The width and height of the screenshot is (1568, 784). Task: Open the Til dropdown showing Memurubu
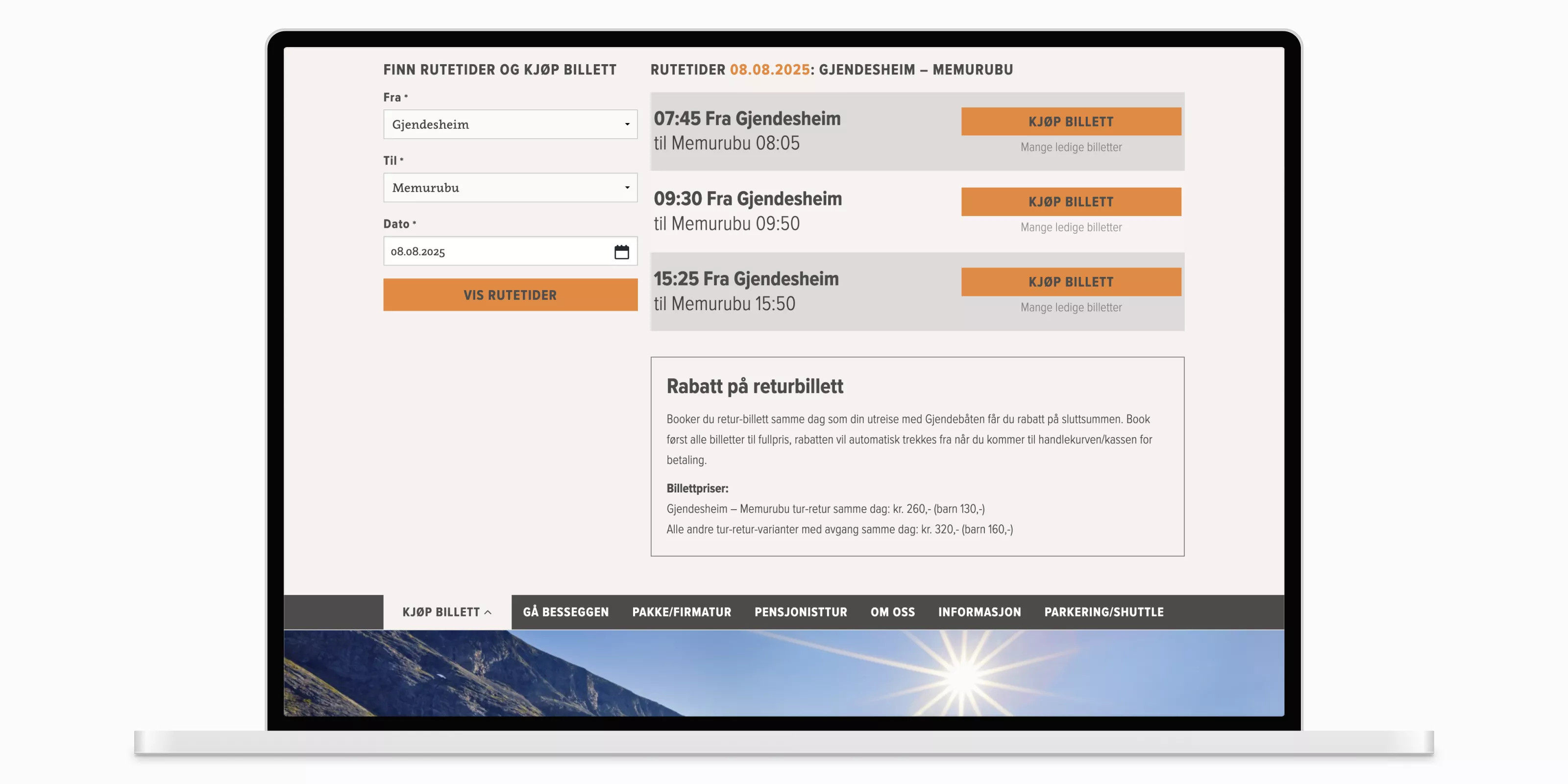coord(510,188)
